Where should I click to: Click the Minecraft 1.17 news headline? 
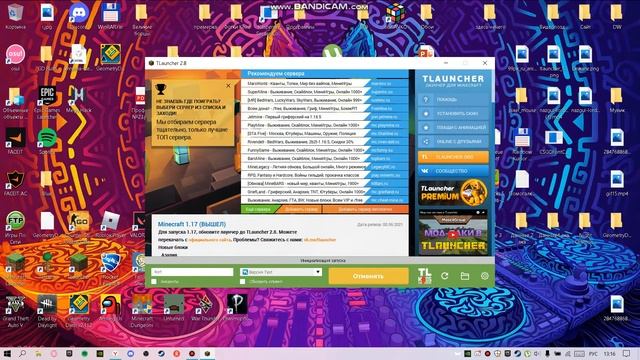(x=191, y=224)
